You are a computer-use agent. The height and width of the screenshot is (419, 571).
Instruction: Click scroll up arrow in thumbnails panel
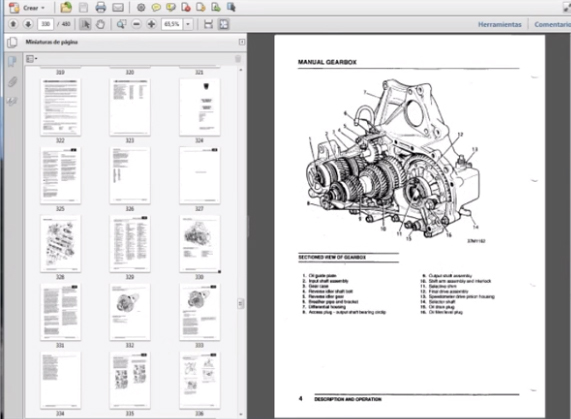coord(240,70)
